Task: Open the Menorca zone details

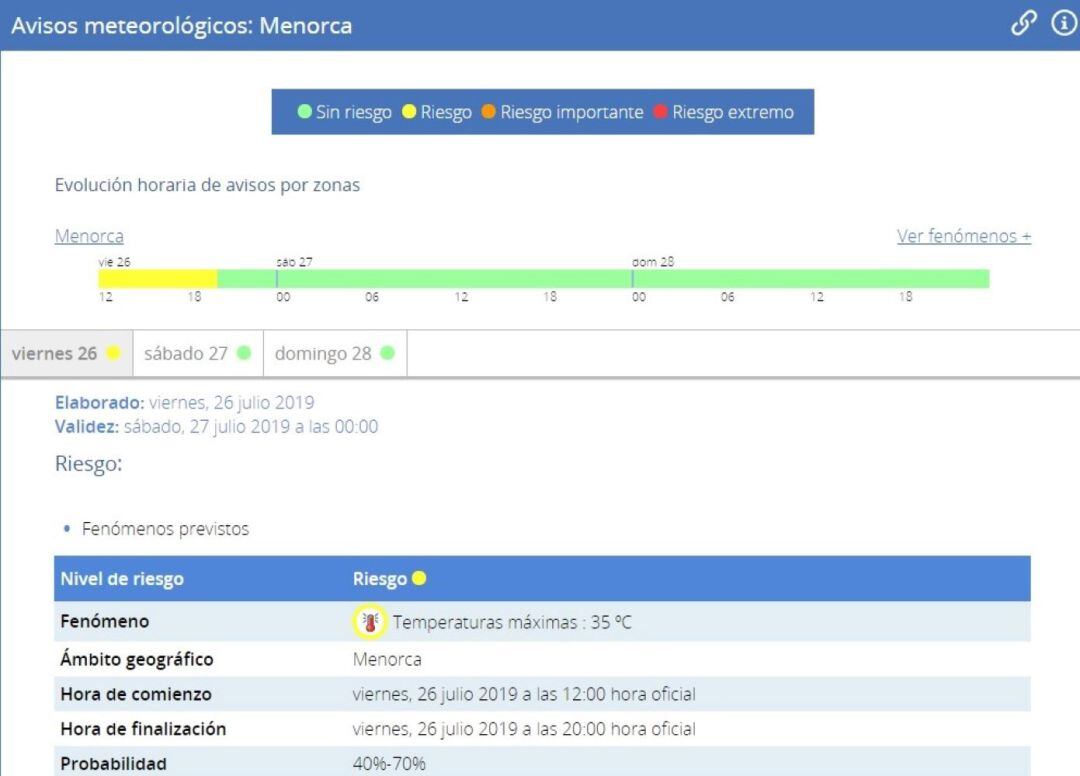Action: pyautogui.click(x=88, y=236)
